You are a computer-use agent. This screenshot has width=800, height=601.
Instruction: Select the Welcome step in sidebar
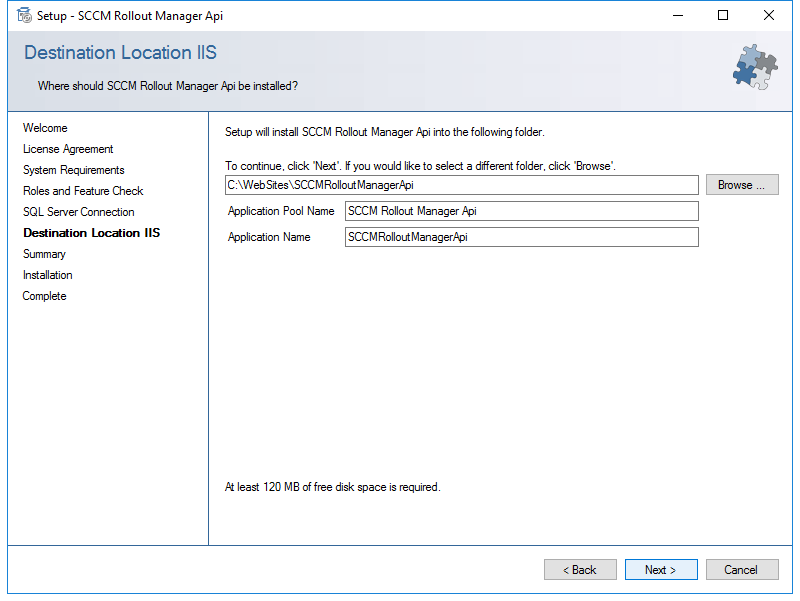[45, 128]
